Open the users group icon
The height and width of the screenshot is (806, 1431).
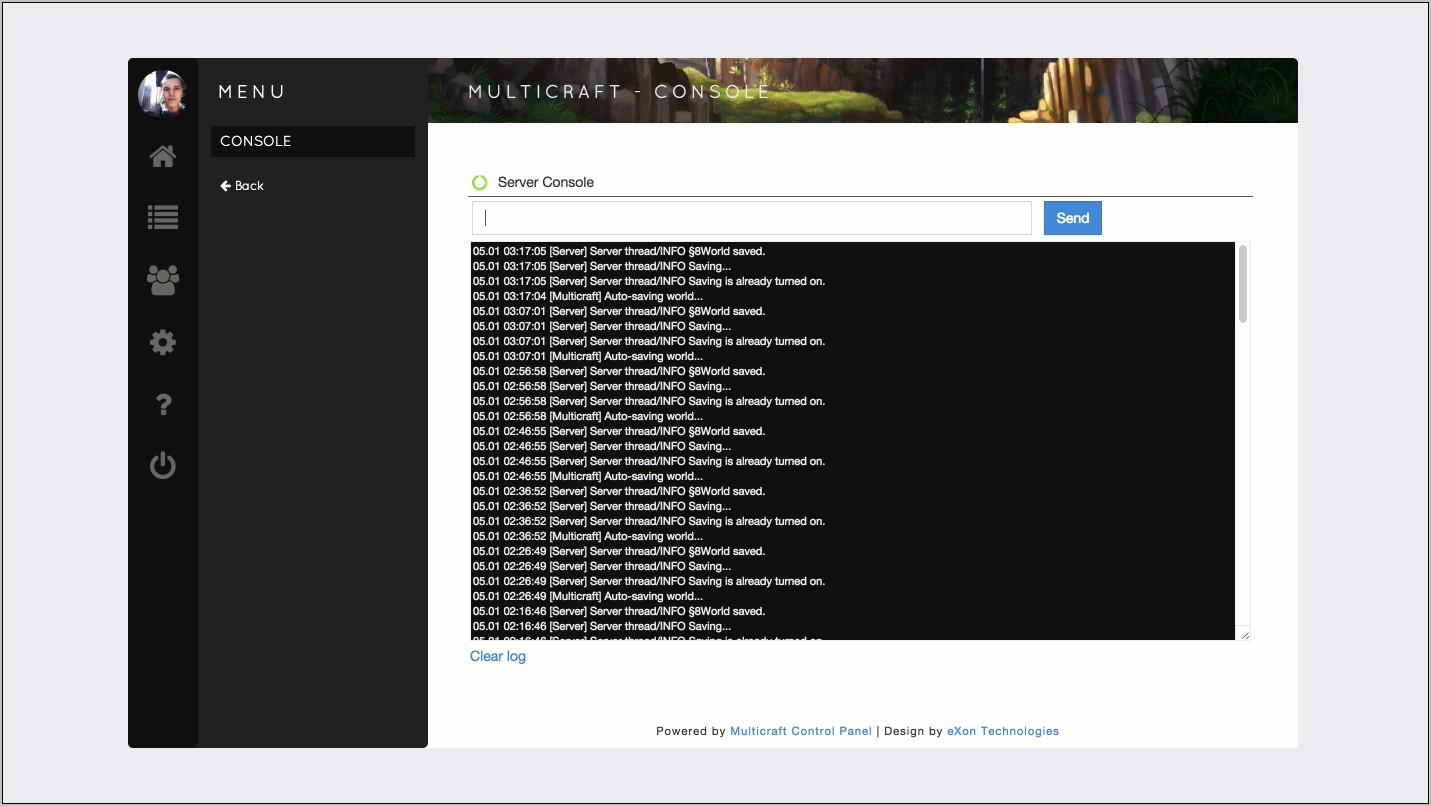tap(163, 279)
